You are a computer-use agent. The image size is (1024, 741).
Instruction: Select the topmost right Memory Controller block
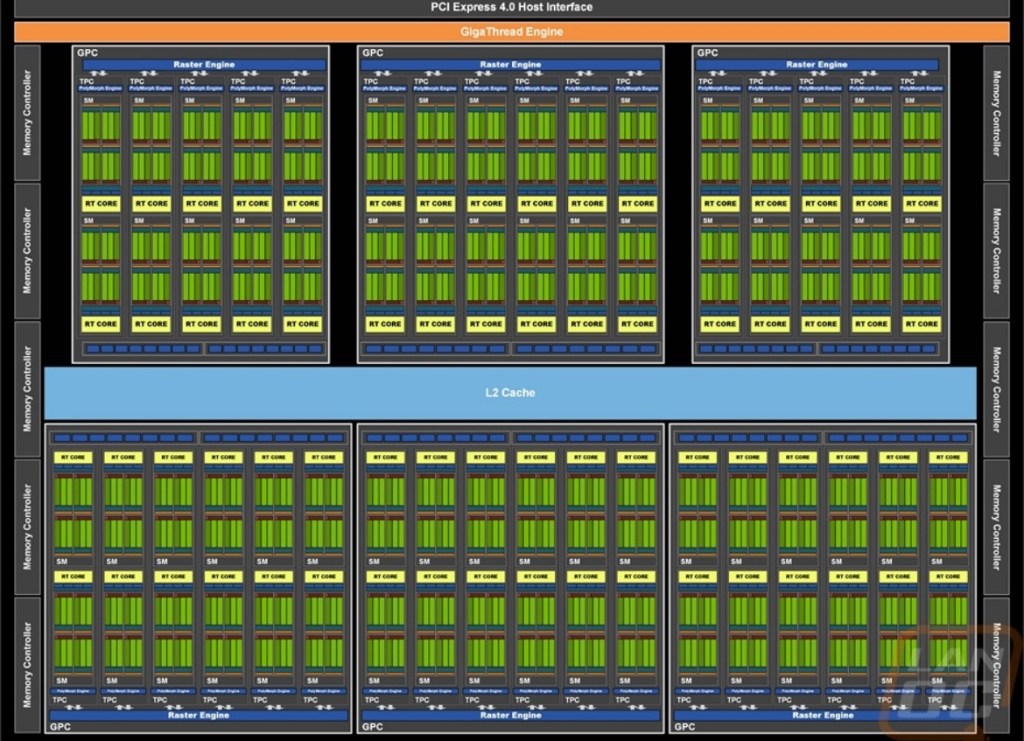coord(996,112)
